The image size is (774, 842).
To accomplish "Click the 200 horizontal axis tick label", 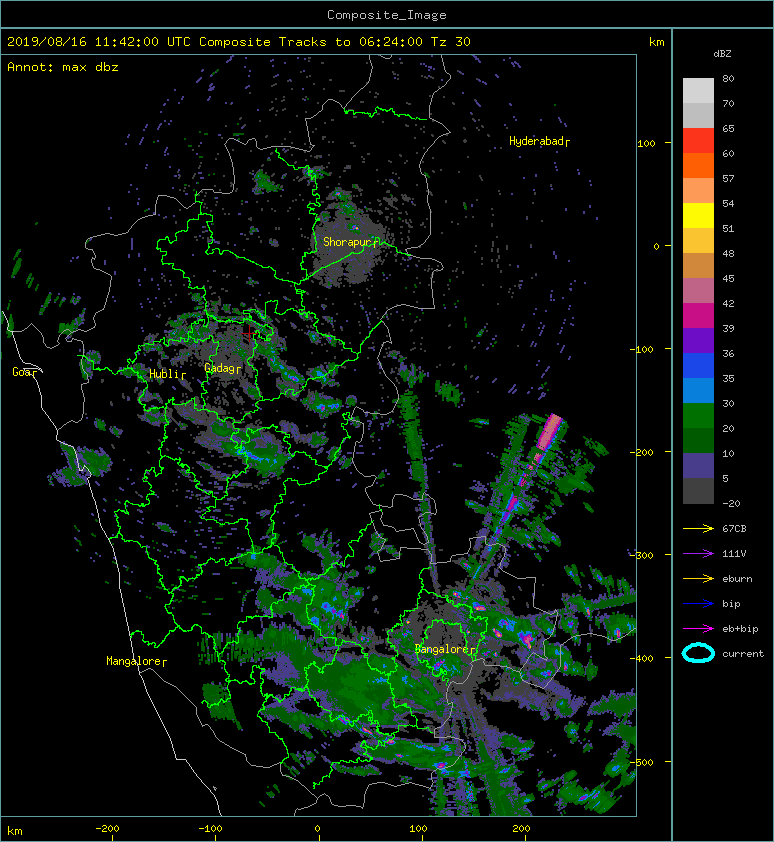I will pyautogui.click(x=520, y=829).
